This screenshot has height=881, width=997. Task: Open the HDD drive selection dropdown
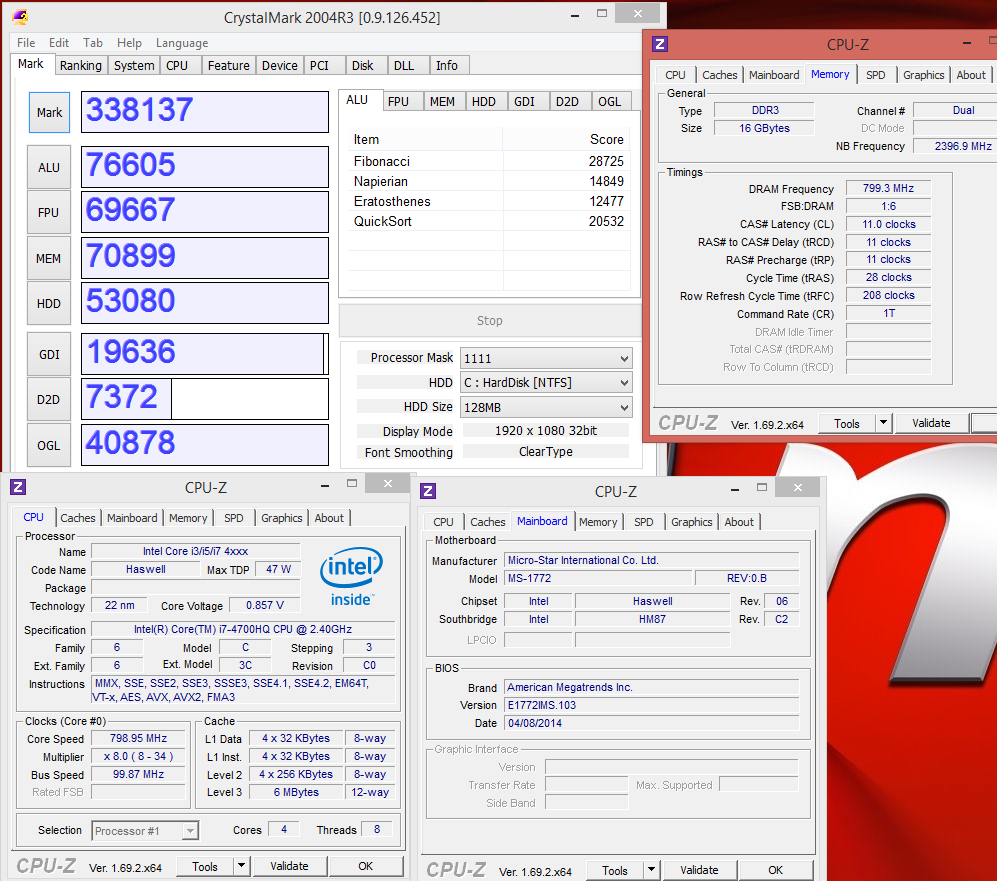coord(624,383)
